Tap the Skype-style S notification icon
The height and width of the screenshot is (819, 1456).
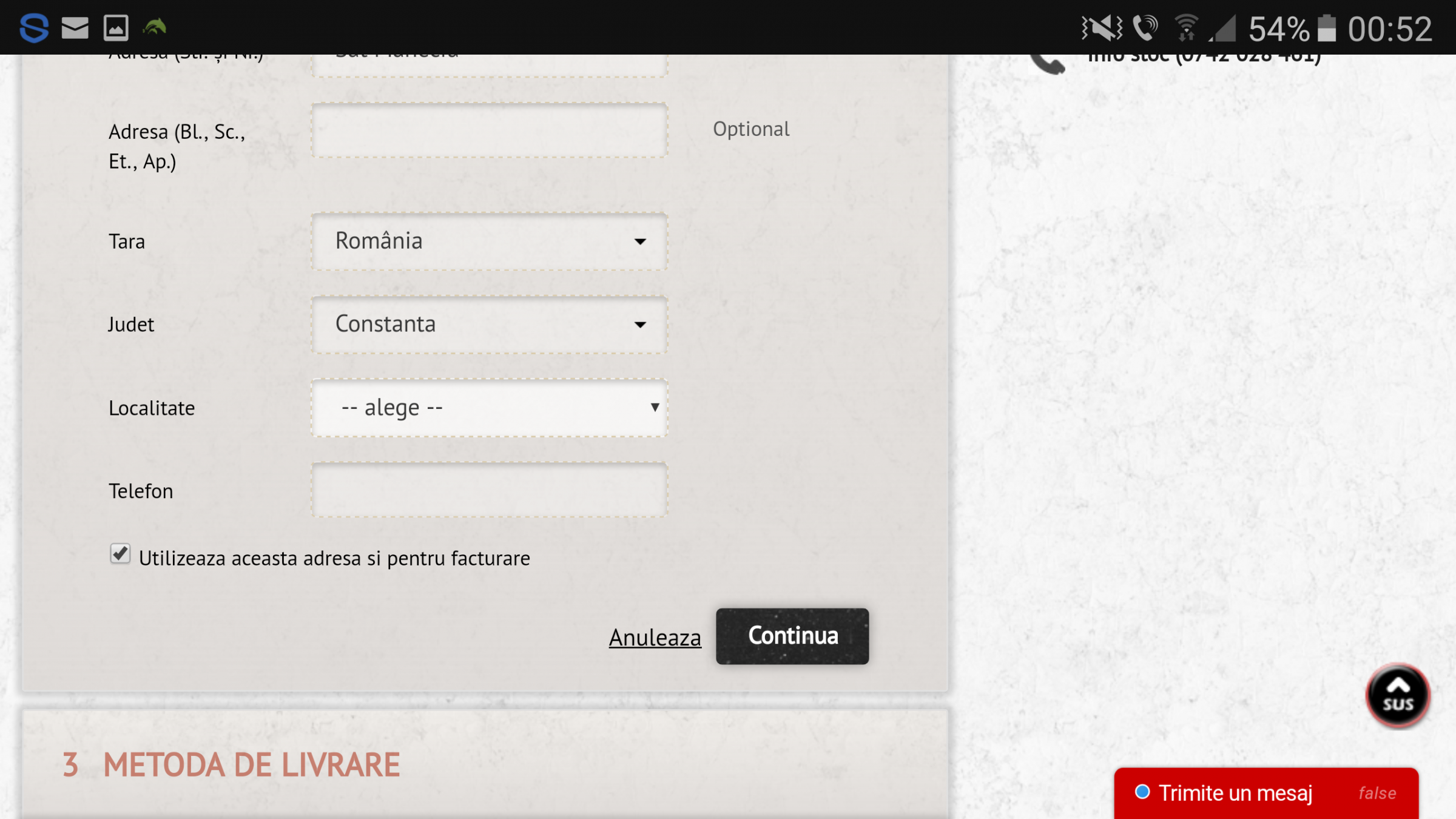point(34,28)
